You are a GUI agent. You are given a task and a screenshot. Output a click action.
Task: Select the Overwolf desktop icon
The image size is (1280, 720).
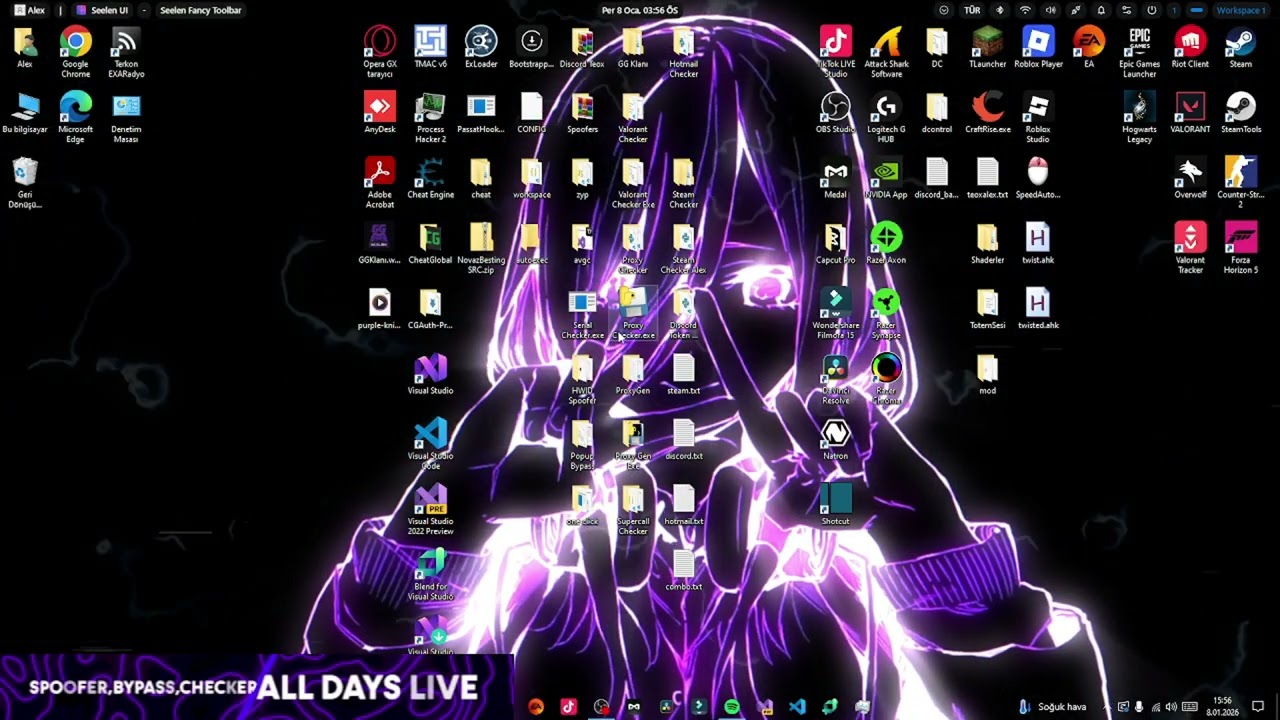tap(1190, 178)
